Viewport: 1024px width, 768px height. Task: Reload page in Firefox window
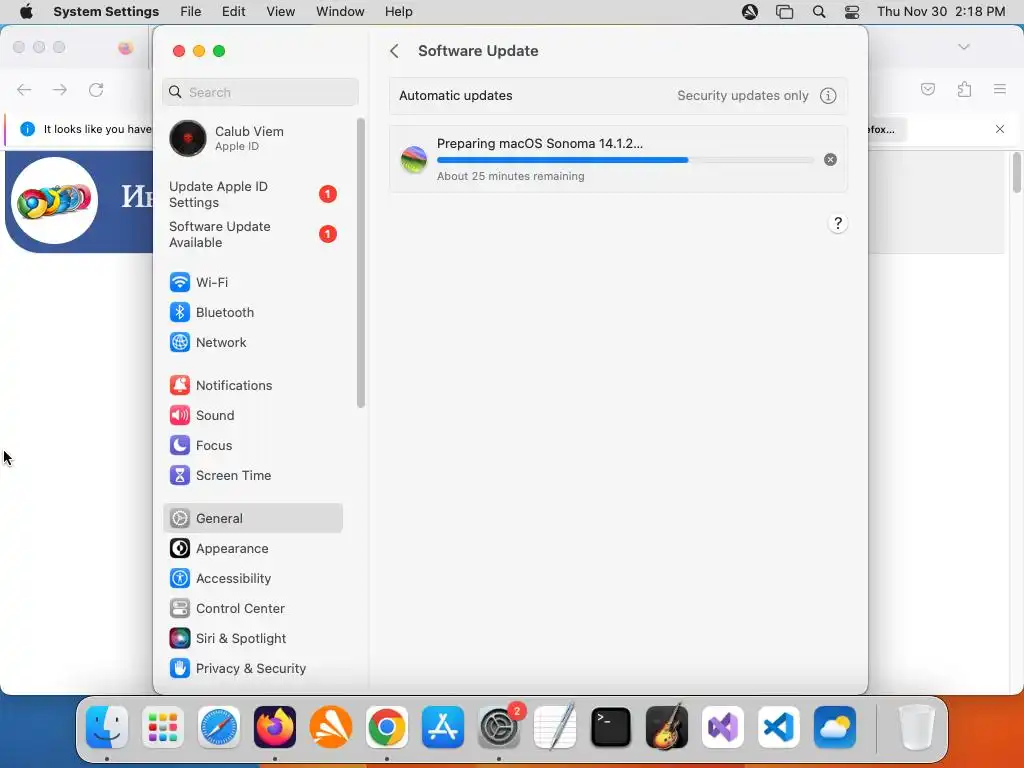click(x=96, y=90)
